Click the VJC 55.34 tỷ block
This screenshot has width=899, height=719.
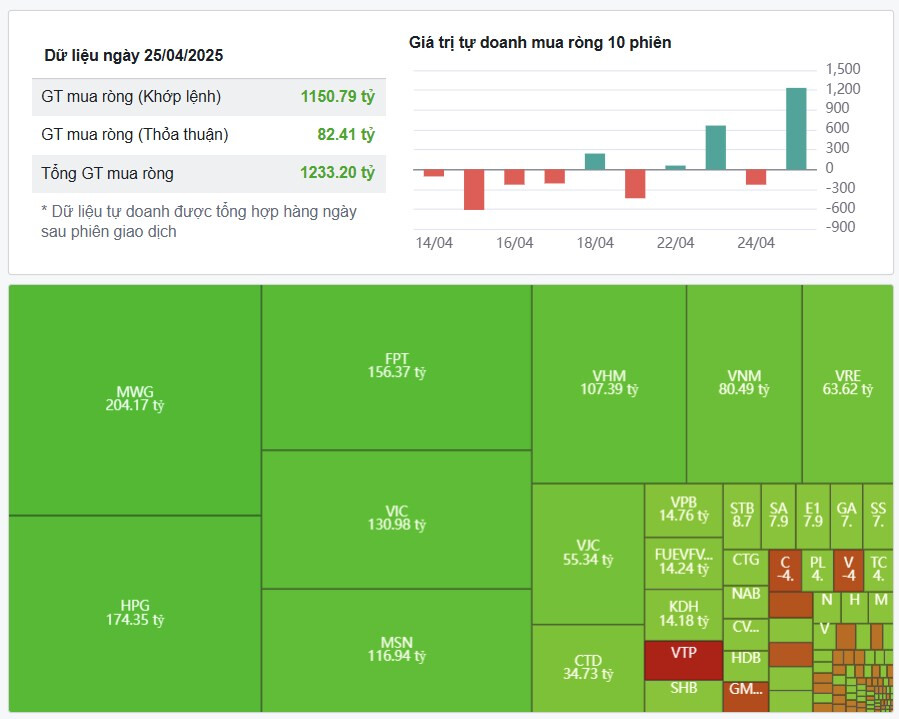[x=587, y=553]
